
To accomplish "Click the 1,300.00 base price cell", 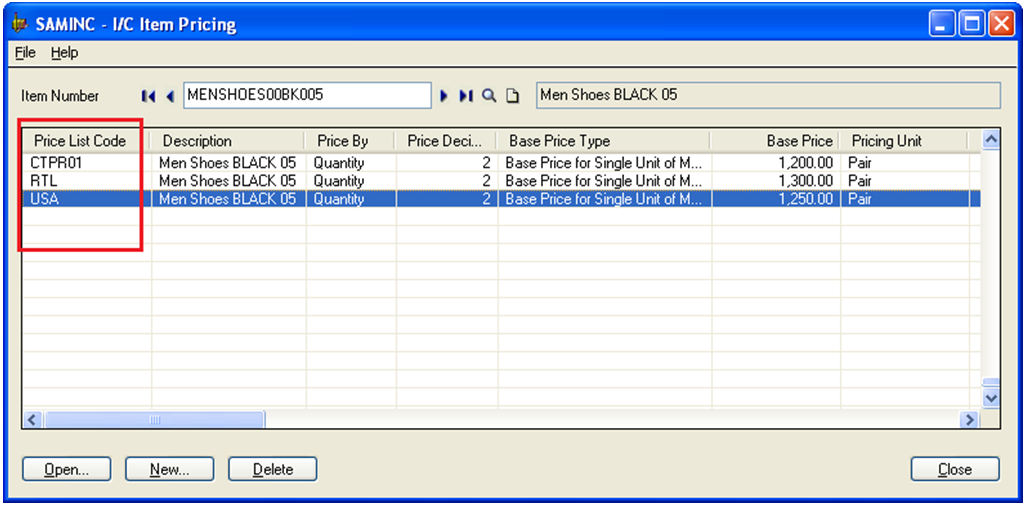I will (x=776, y=181).
